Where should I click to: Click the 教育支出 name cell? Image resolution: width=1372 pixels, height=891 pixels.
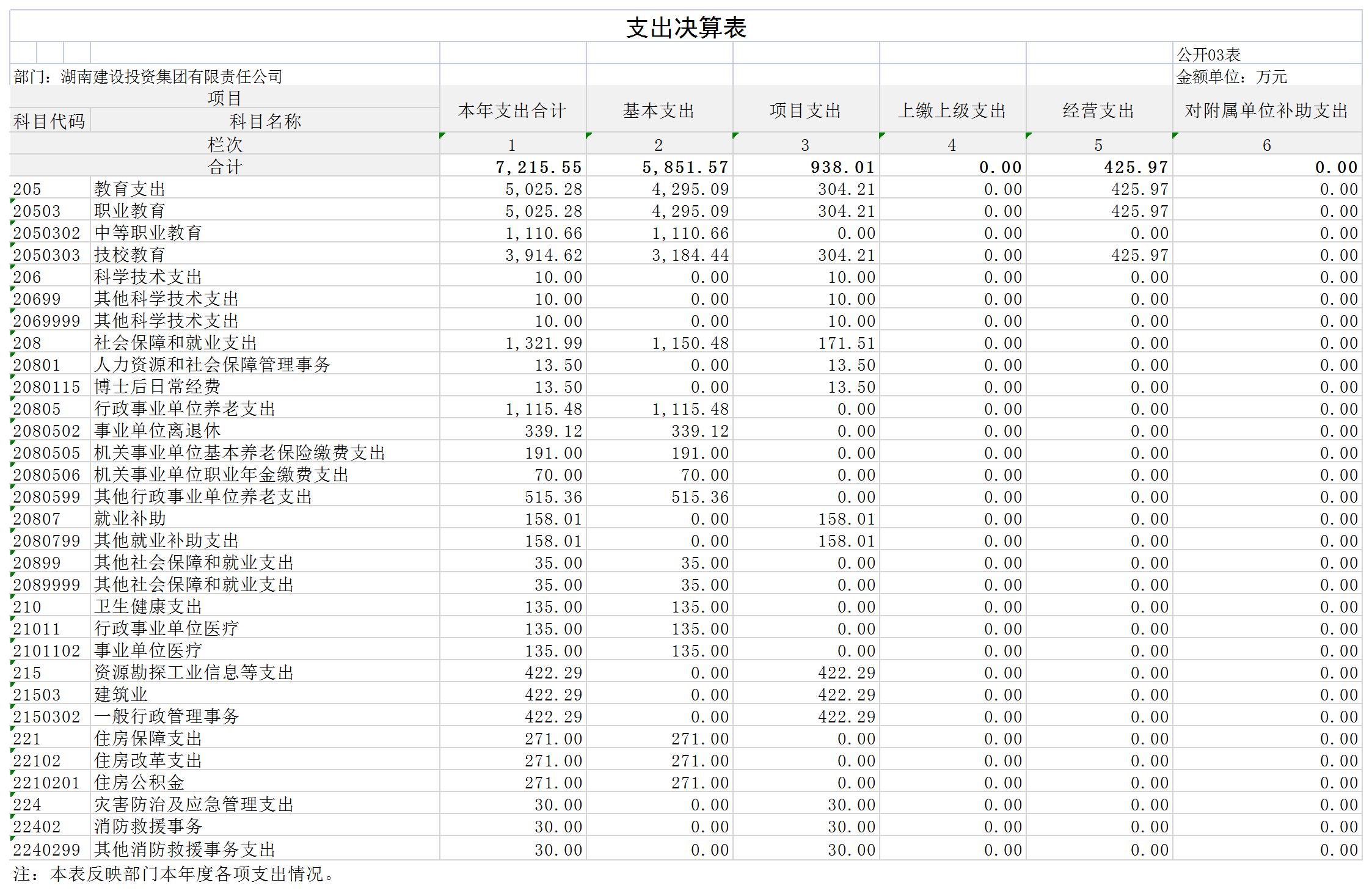tap(265, 189)
